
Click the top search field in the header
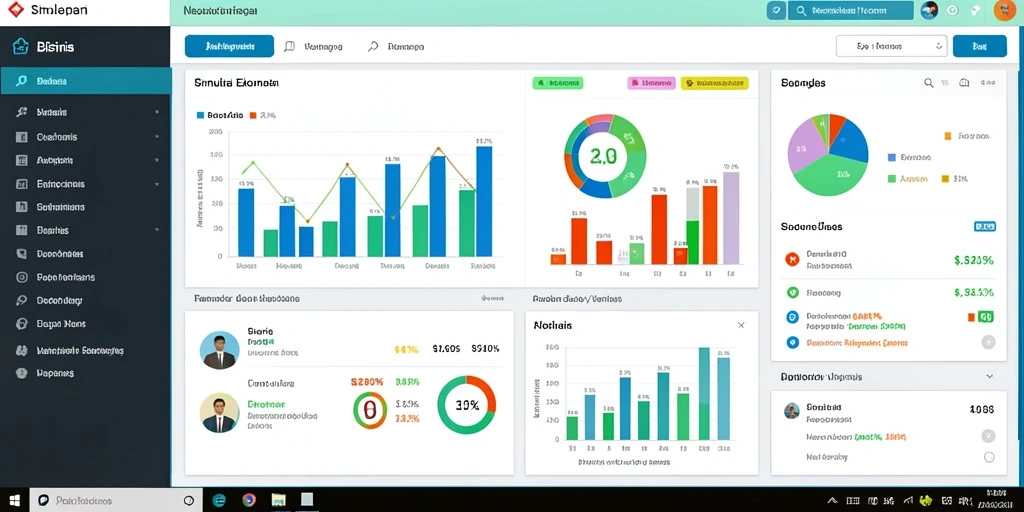[x=850, y=10]
